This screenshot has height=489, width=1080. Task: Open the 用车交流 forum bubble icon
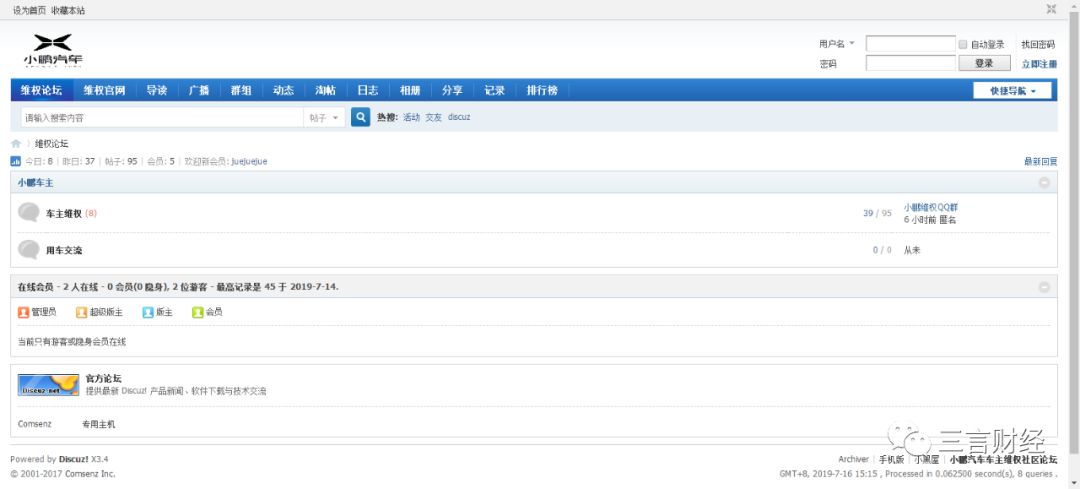29,250
